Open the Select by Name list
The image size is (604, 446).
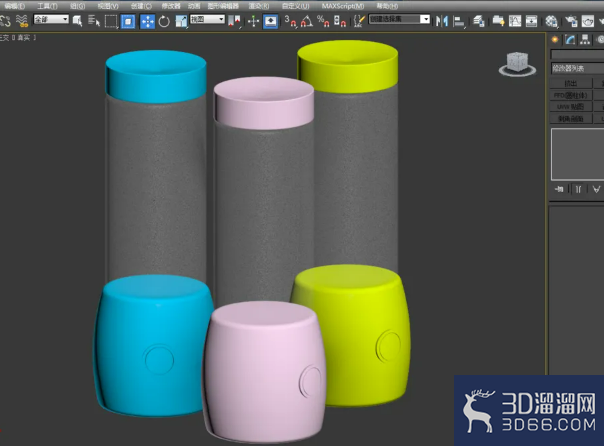point(94,21)
